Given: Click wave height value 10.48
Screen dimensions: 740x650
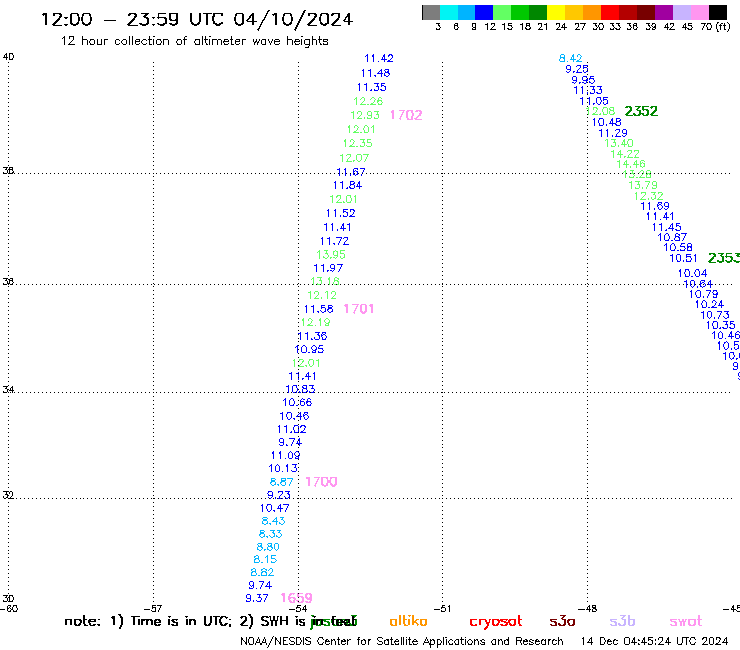Looking at the screenshot, I should (x=606, y=122).
